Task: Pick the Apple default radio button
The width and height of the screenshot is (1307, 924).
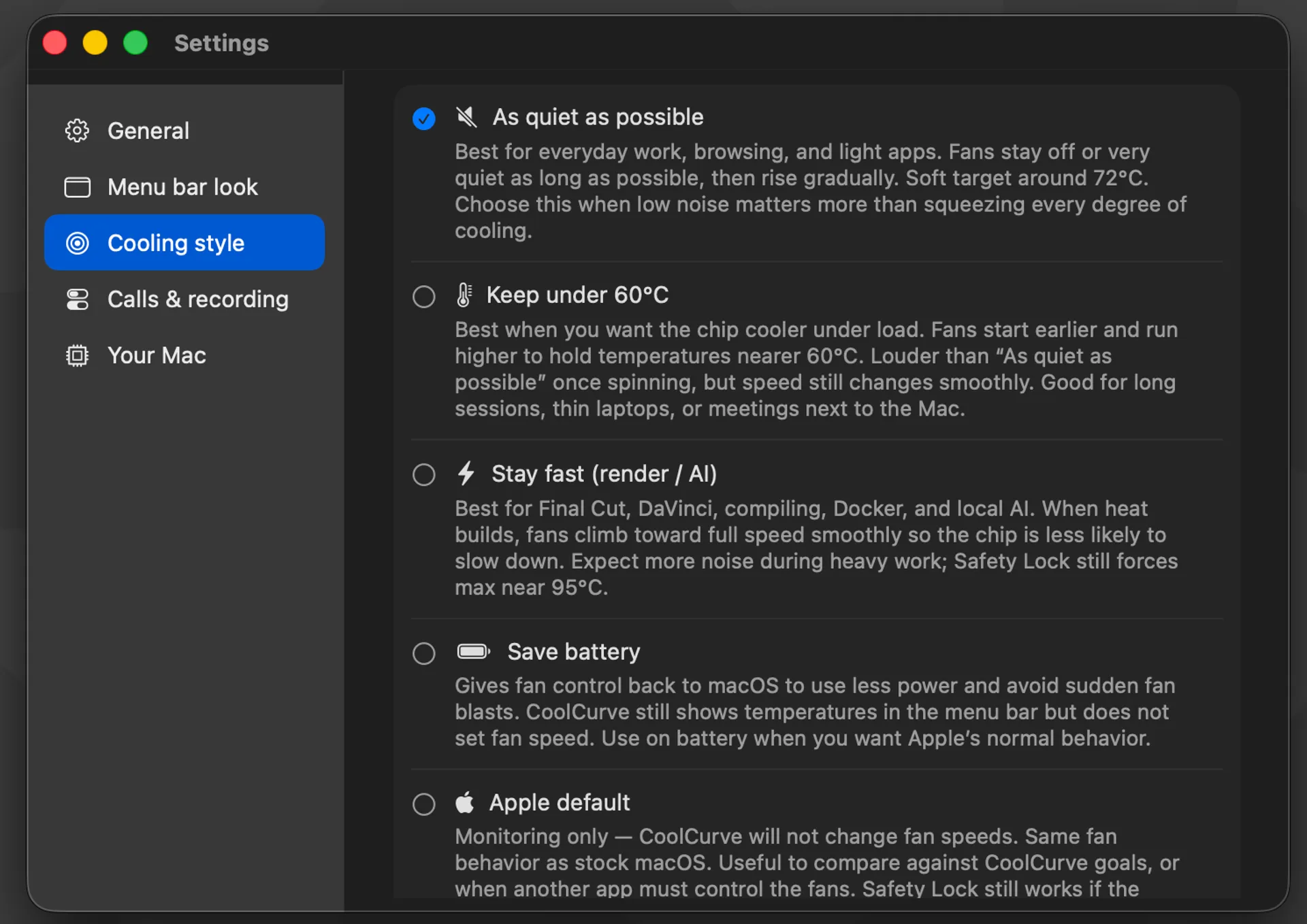Action: tap(423, 804)
